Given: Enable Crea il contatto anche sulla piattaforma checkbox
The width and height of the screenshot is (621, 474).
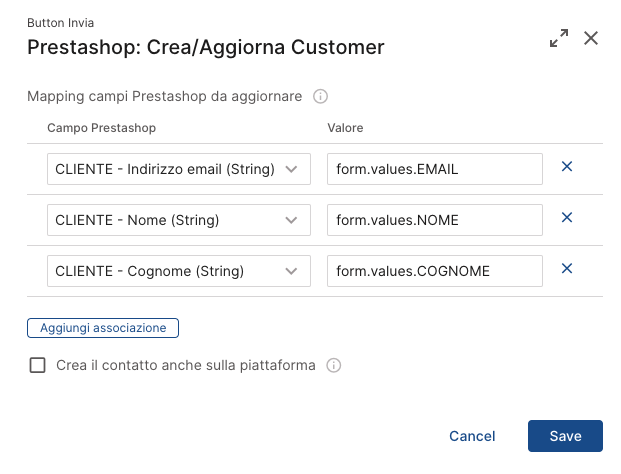Looking at the screenshot, I should (38, 365).
